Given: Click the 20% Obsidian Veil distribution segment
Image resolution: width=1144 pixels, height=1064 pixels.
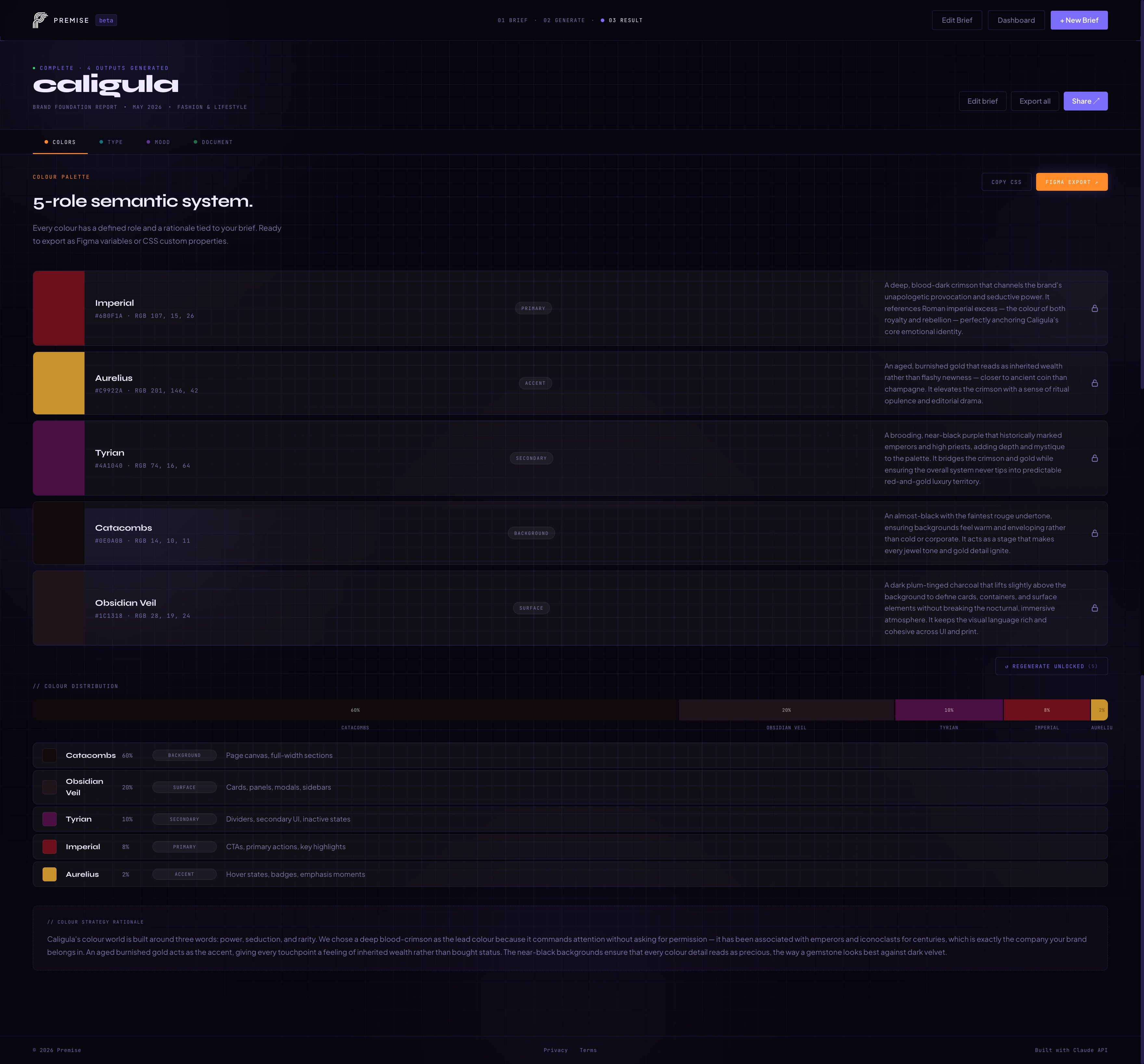Looking at the screenshot, I should tap(786, 710).
